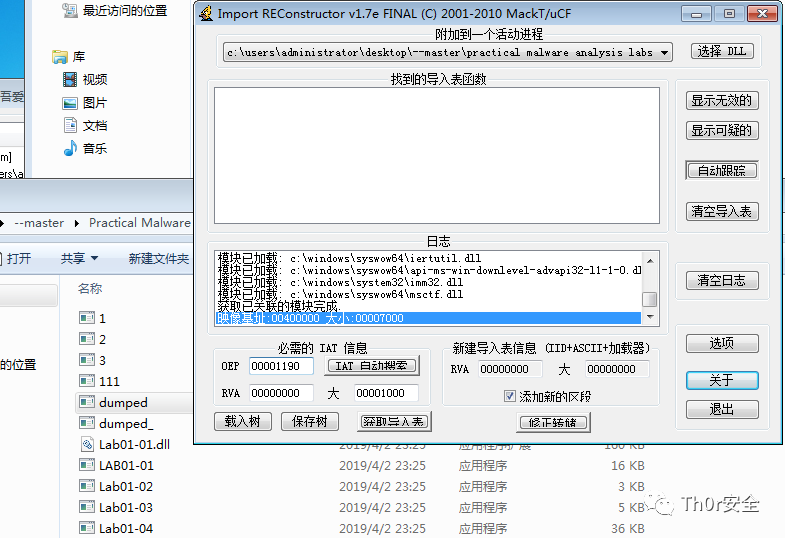Viewport: 785px width, 538px height.
Task: Click the Practical Malware breadcrumb segment
Action: click(x=140, y=223)
